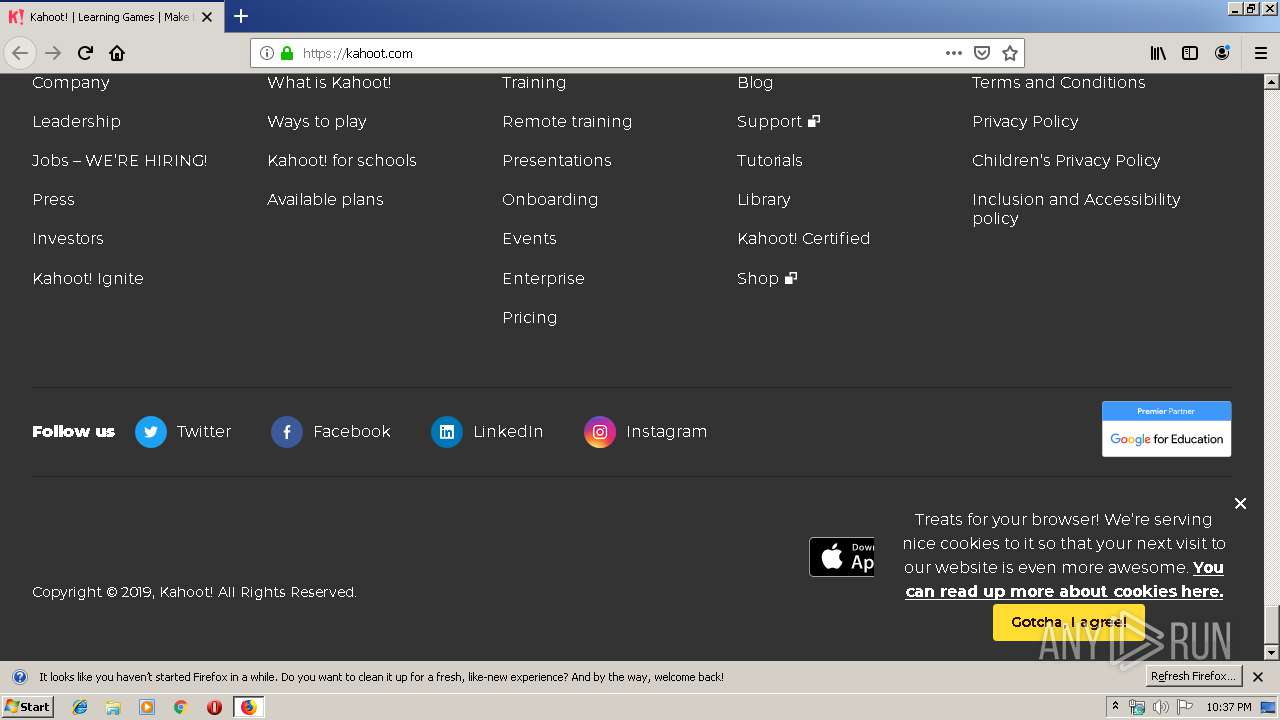Open the Events footer link
The image size is (1280, 720).
click(x=529, y=239)
